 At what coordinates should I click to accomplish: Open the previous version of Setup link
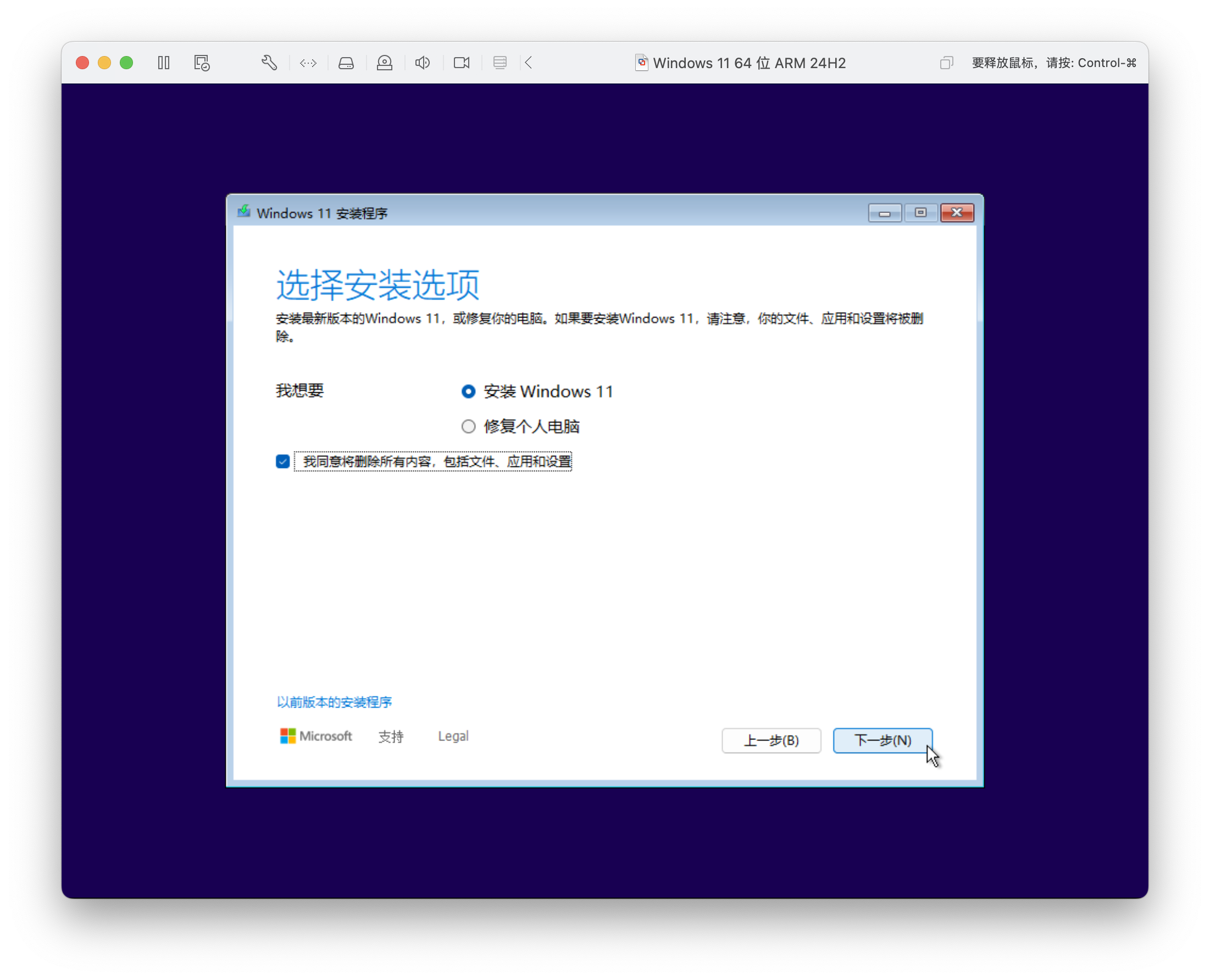[x=334, y=701]
